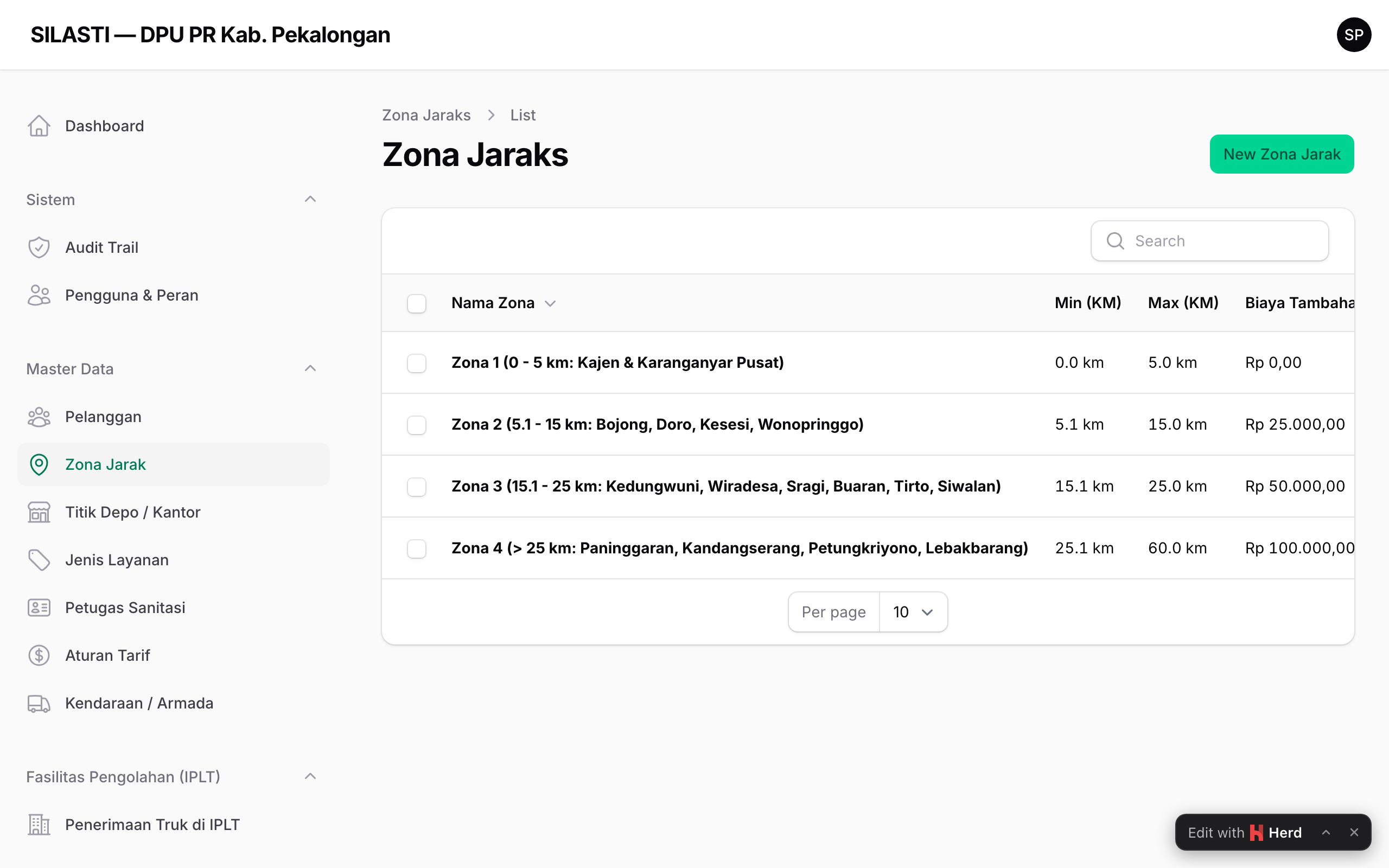Click the Zona Jarak map pin icon
Screen dimensions: 1389x868
pyautogui.click(x=39, y=464)
